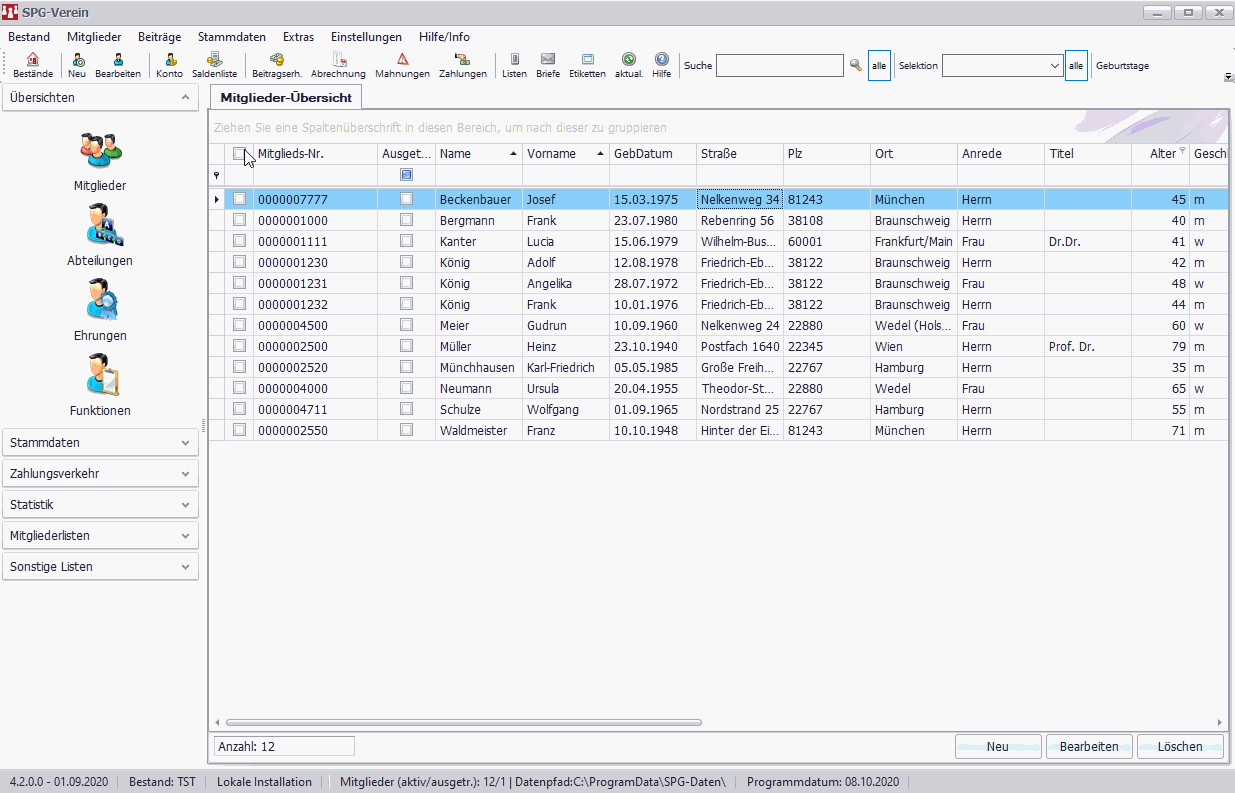This screenshot has height=793, width=1235.
Task: Open Abteilungen in the sidebar
Action: click(x=102, y=236)
